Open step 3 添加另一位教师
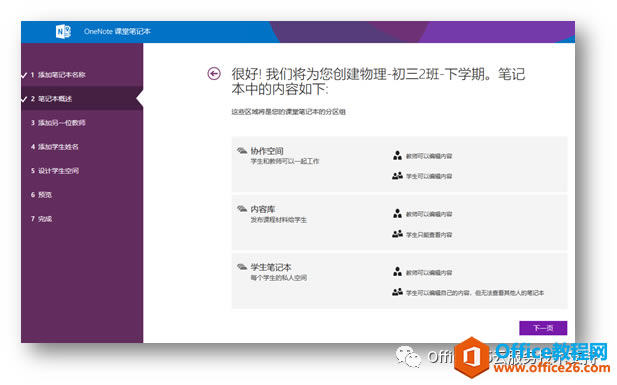 point(82,122)
